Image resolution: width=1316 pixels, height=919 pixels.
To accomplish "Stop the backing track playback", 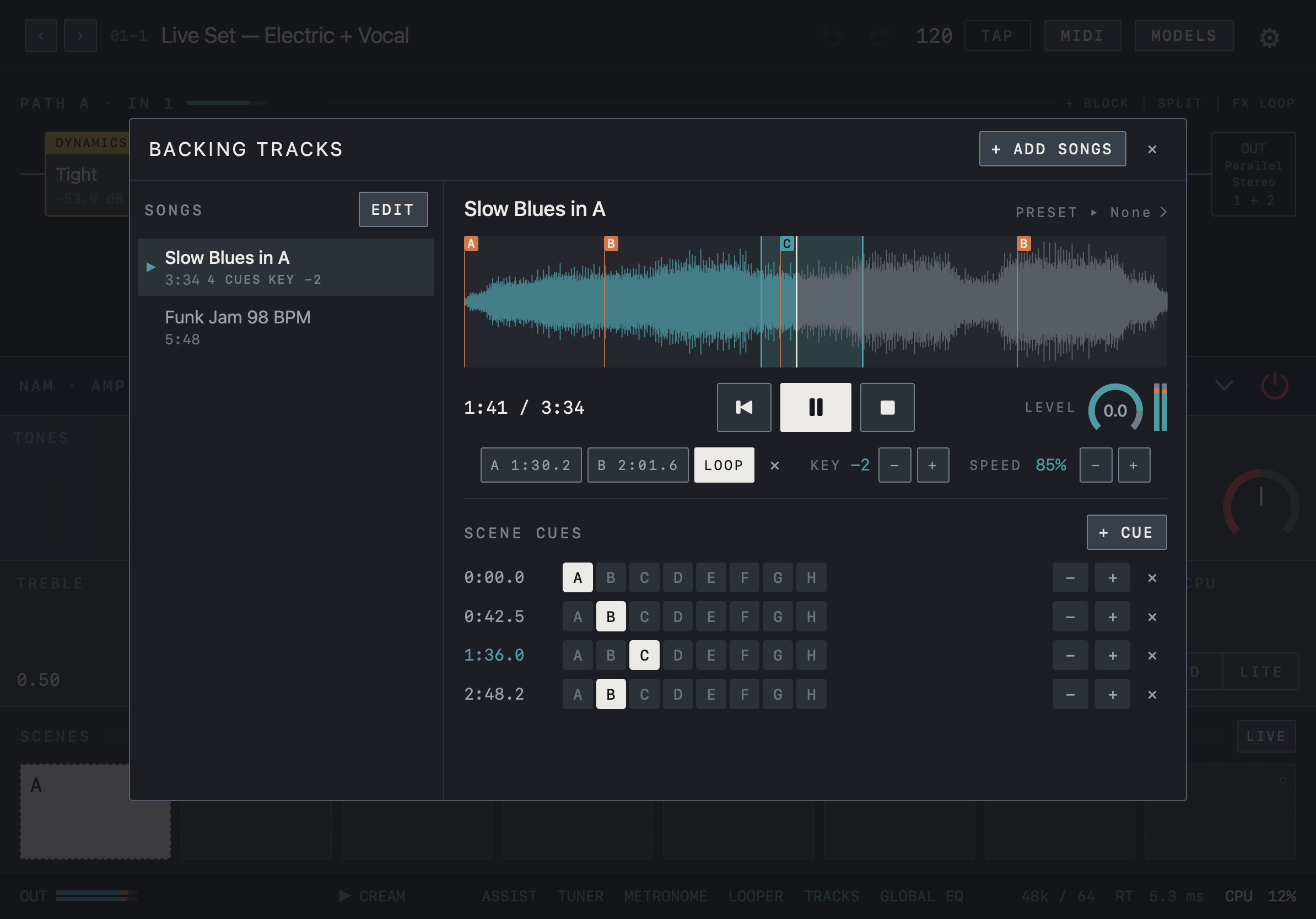I will click(887, 407).
